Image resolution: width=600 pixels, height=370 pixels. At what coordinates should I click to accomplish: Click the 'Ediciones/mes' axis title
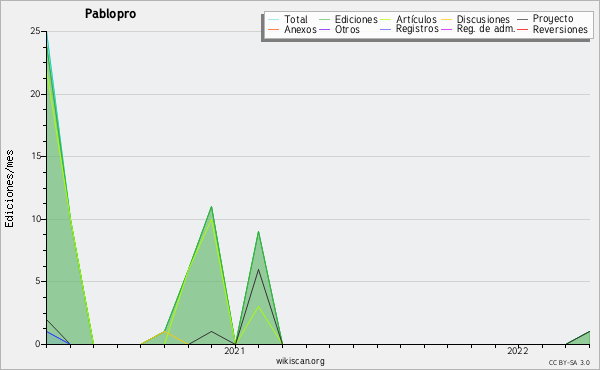coord(10,189)
